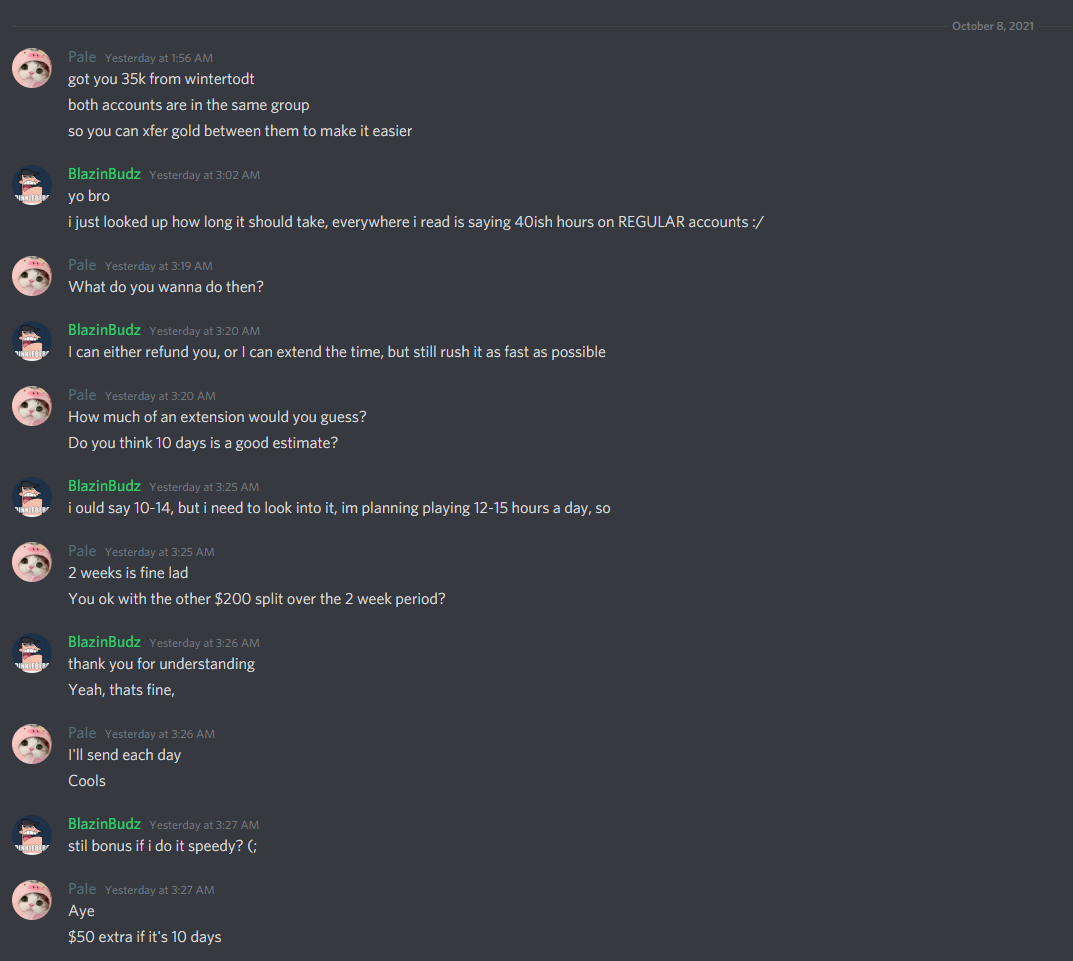Click the Pale username at 3:19 AM

point(82,265)
